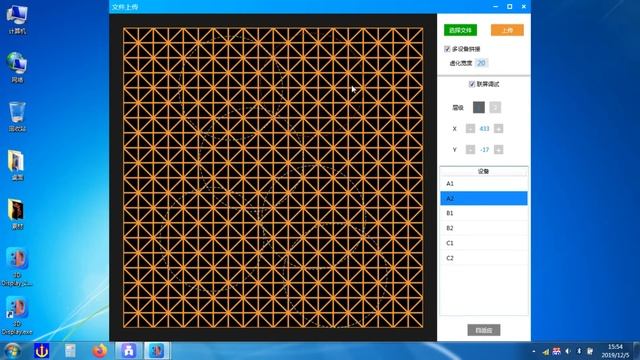Click the network signal tray icon
The height and width of the screenshot is (360, 640).
(x=546, y=351)
